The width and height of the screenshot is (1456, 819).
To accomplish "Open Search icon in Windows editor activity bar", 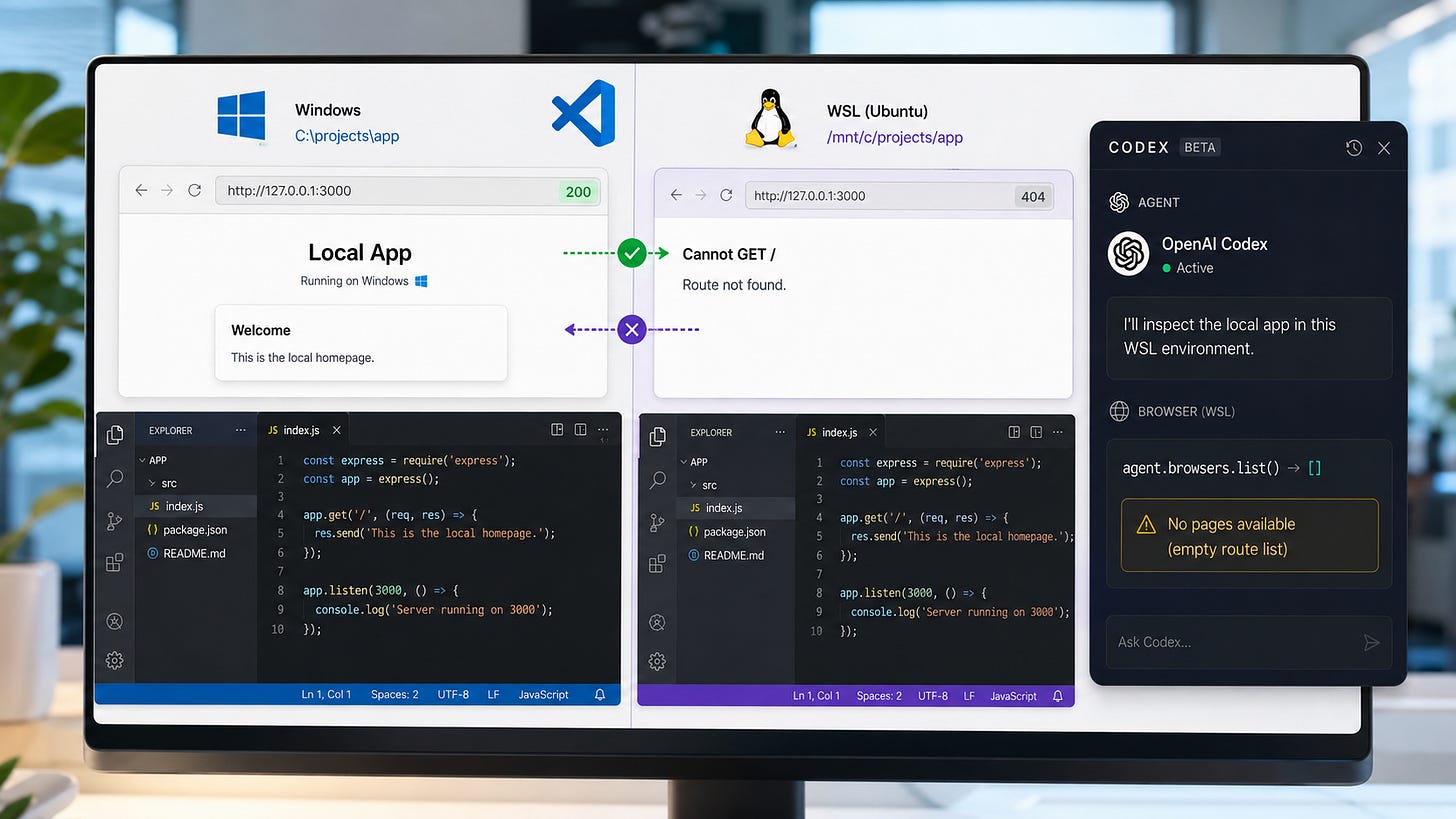I will [115, 478].
